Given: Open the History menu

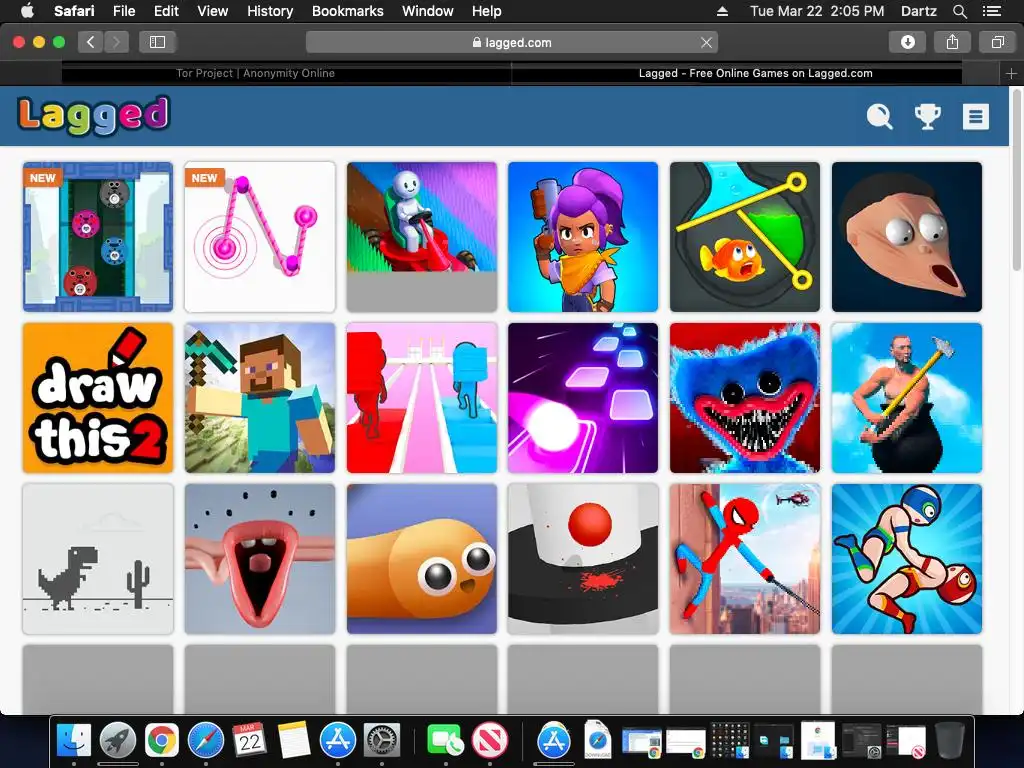Looking at the screenshot, I should tap(270, 11).
